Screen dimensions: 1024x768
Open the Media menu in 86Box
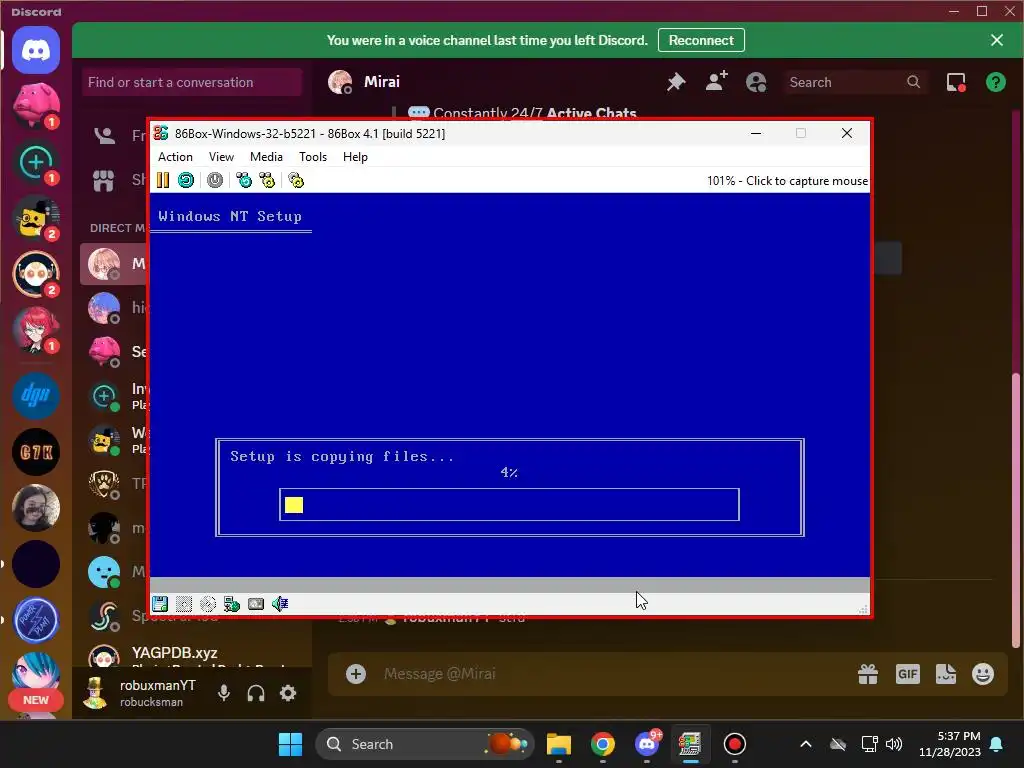tap(266, 157)
